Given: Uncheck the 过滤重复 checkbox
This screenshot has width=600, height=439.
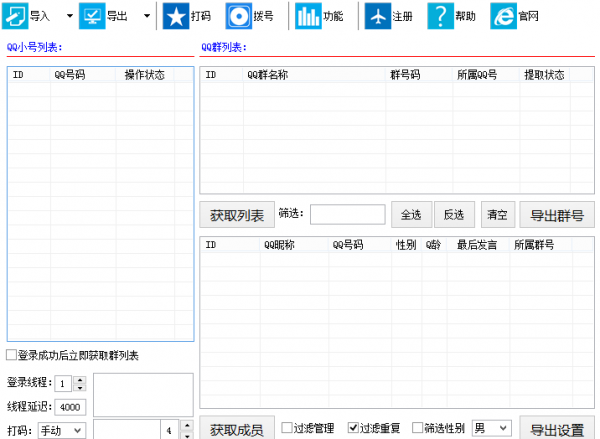Looking at the screenshot, I should (353, 427).
